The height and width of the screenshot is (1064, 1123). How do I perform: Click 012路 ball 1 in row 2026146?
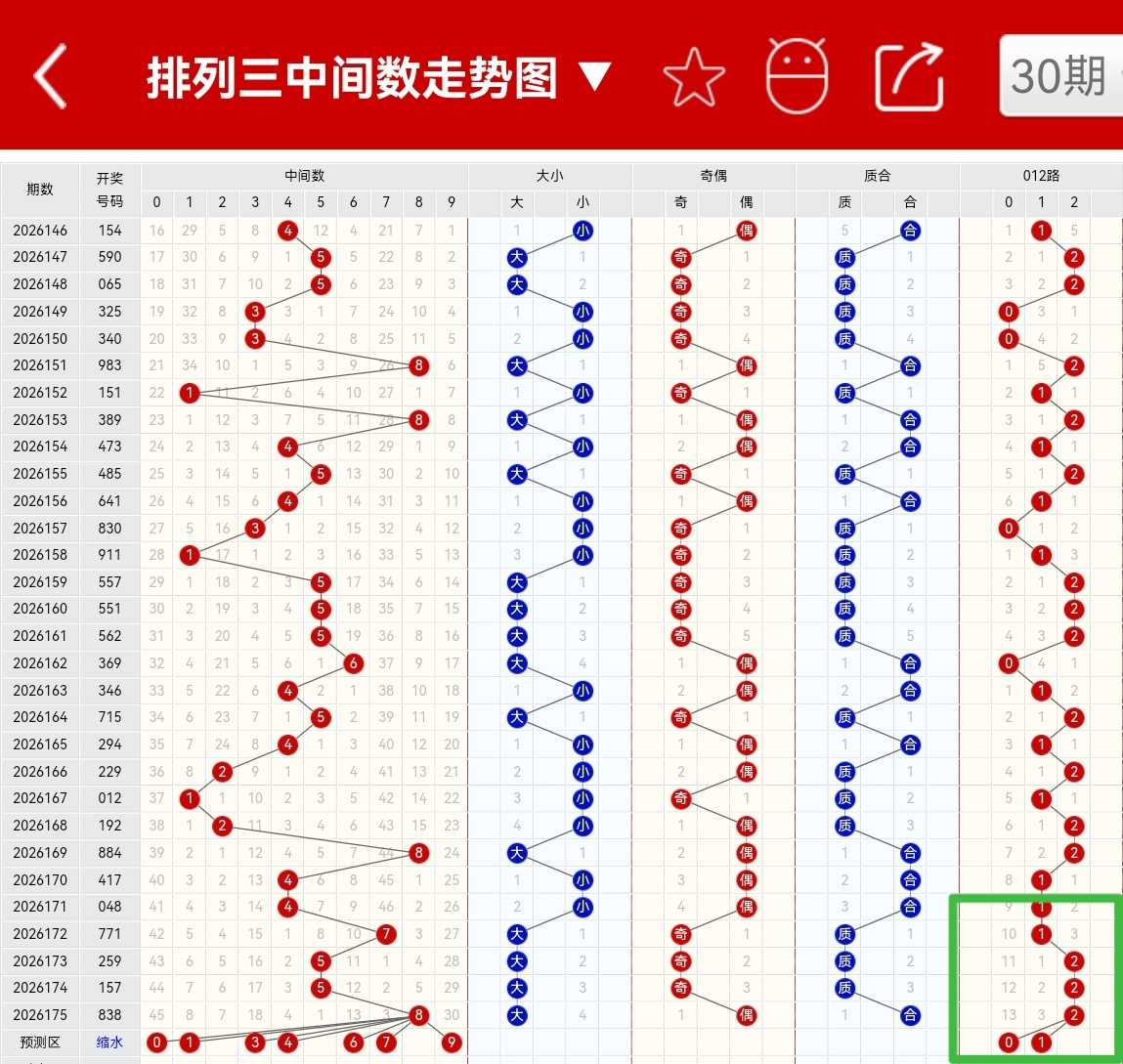coord(1041,231)
